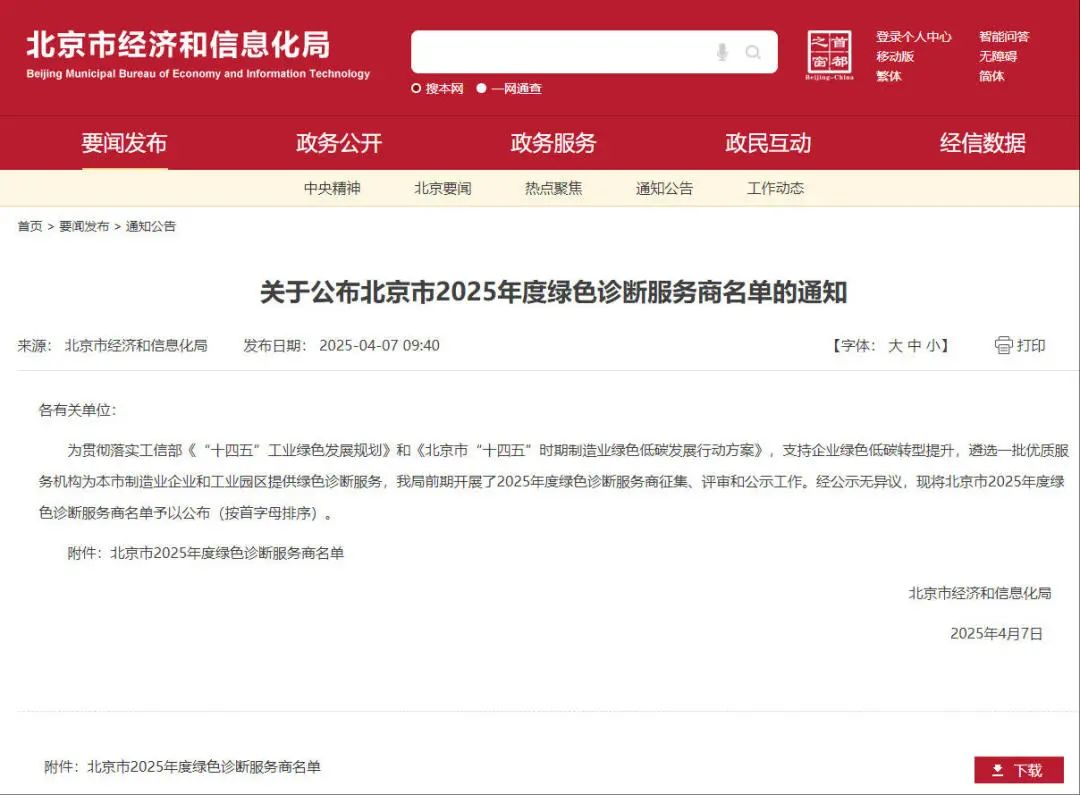This screenshot has height=795, width=1080.
Task: Open the 政务公开 main tab
Action: pyautogui.click(x=339, y=143)
